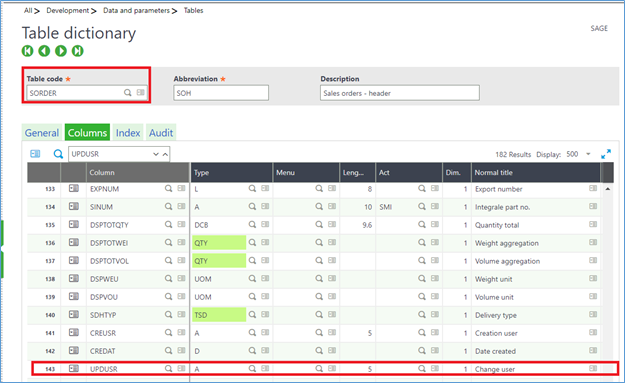Search the Type lookup in UPDUSR row

pos(252,369)
